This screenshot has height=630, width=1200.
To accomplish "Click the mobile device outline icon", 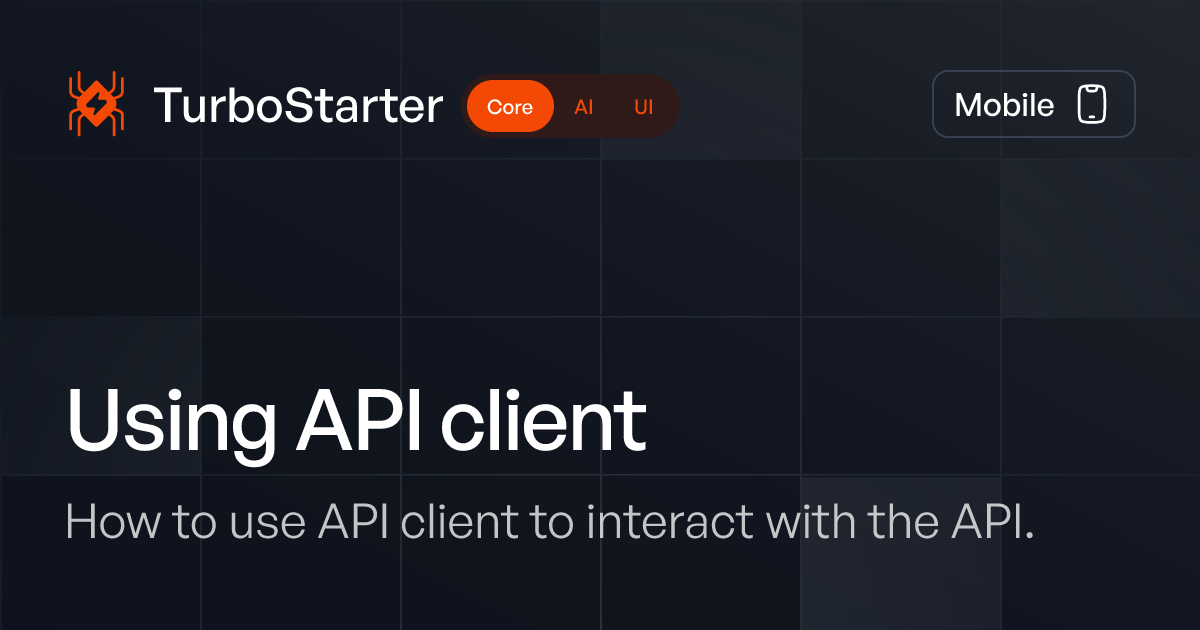I will (1094, 104).
